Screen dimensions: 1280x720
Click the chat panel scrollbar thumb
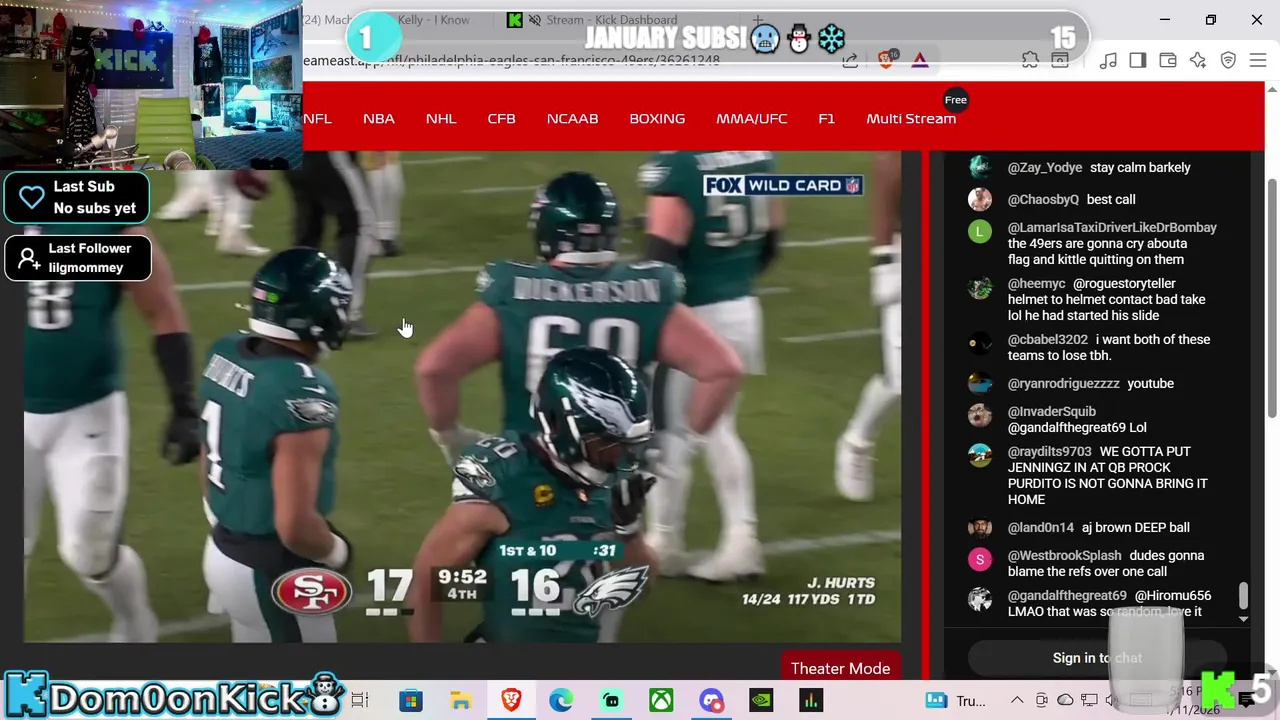[1243, 596]
